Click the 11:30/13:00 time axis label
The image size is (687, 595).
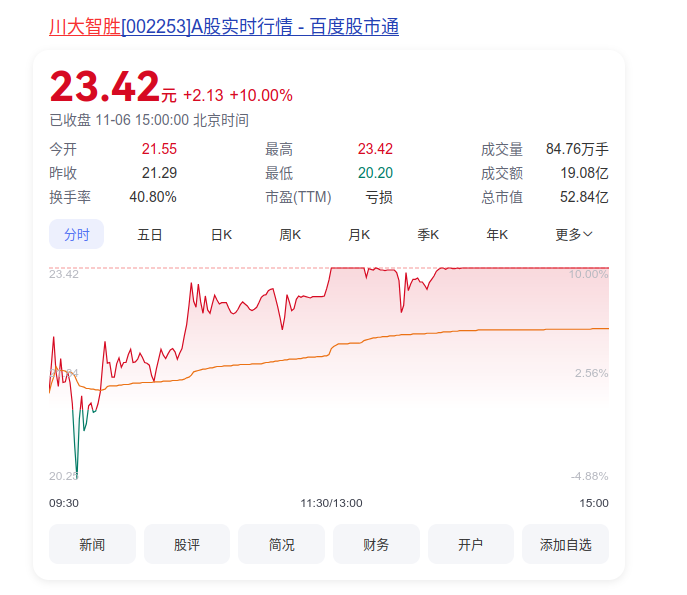pos(331,503)
